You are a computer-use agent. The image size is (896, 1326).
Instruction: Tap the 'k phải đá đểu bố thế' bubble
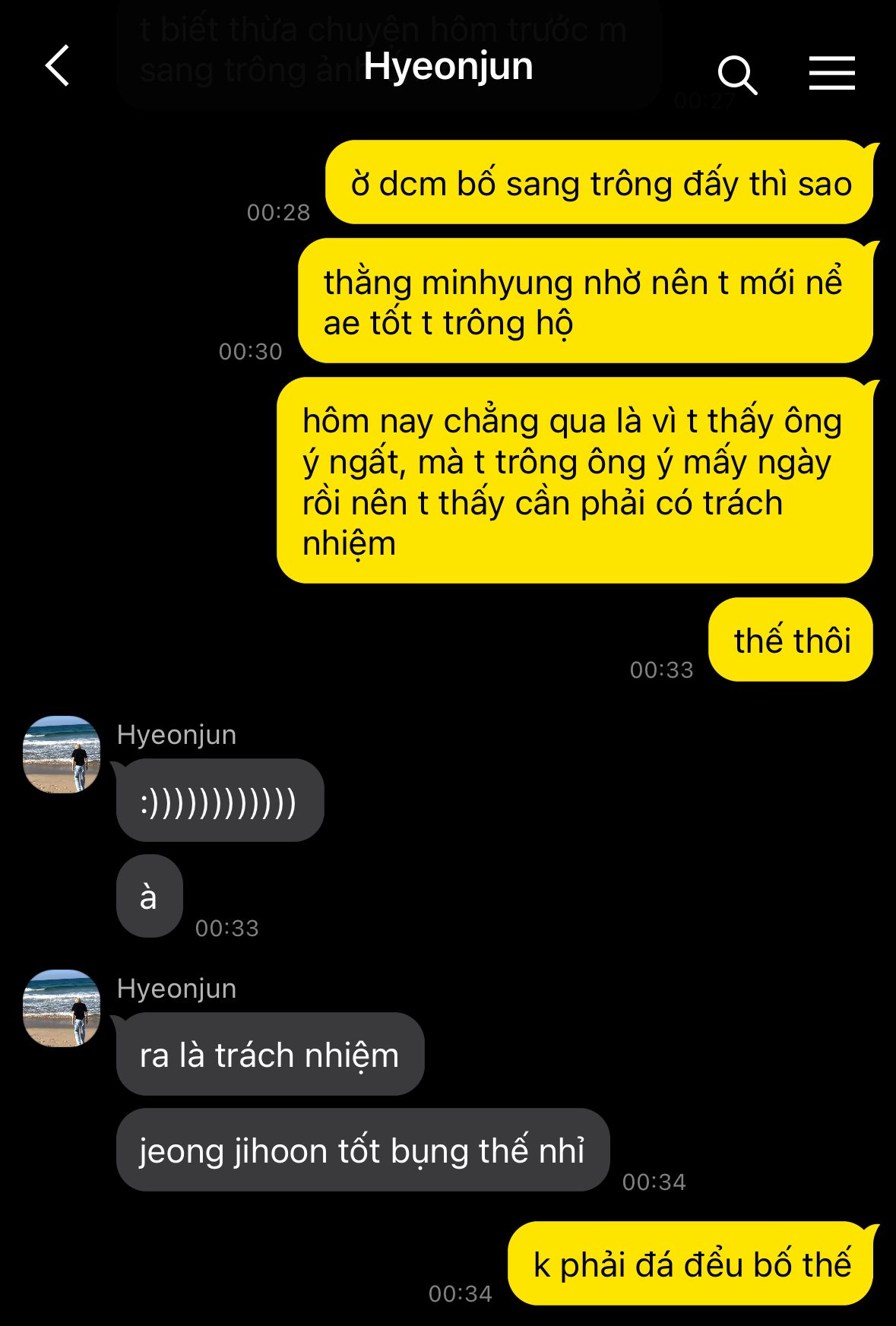691,1264
